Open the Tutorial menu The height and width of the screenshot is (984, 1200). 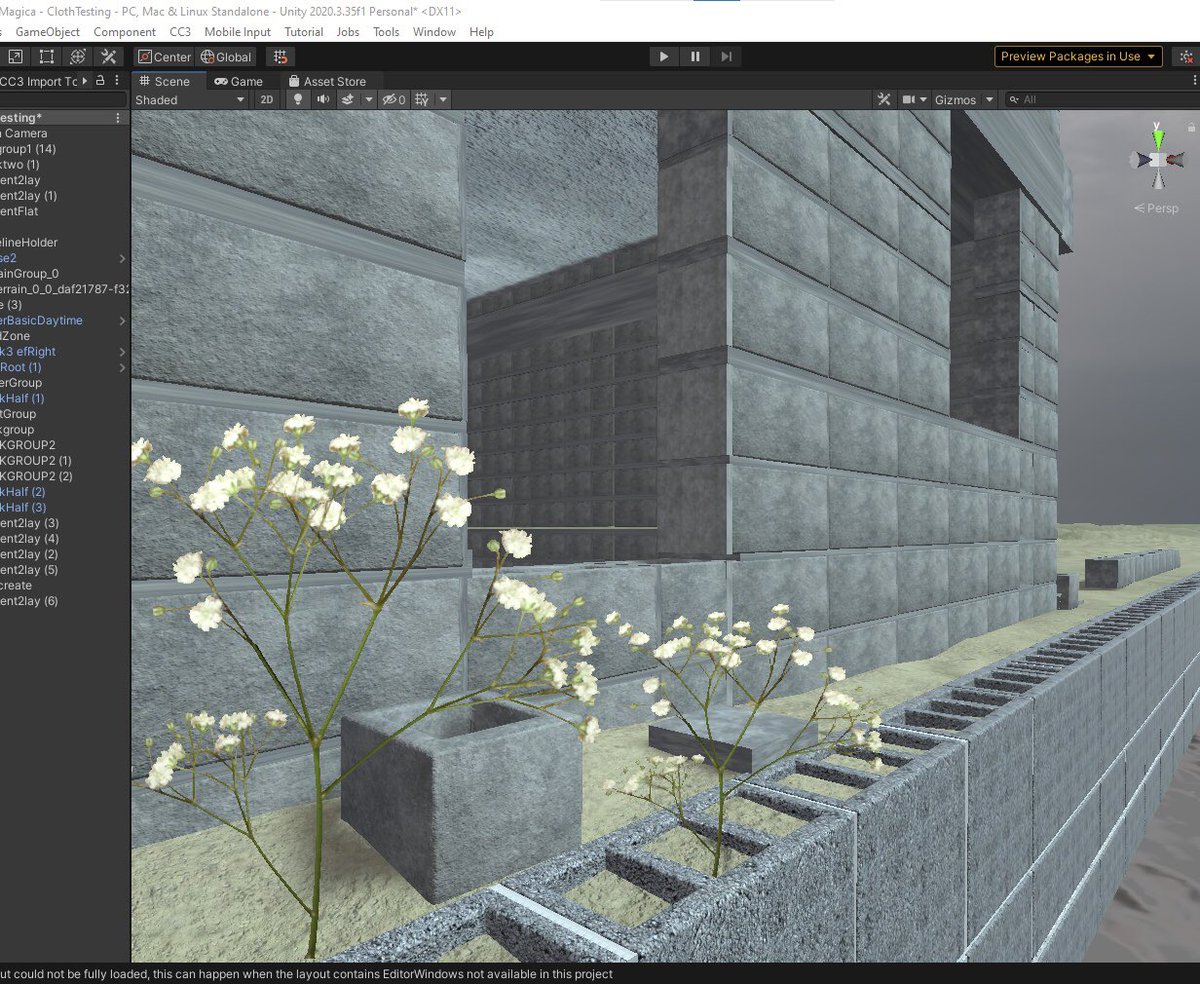pos(304,32)
